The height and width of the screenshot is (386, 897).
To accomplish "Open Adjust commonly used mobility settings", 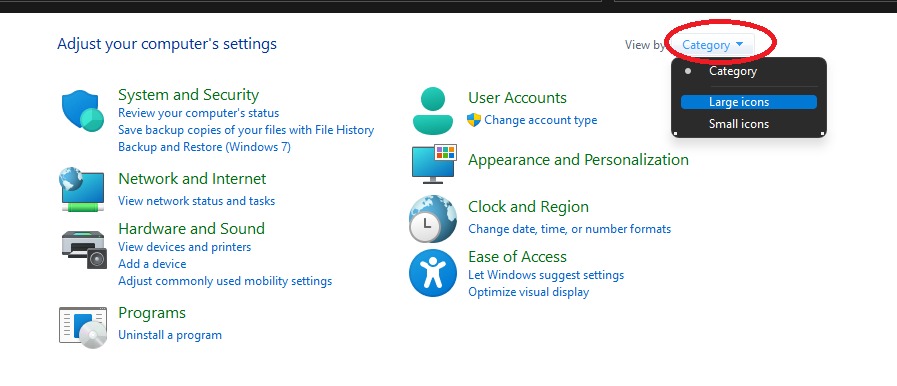I will (225, 281).
